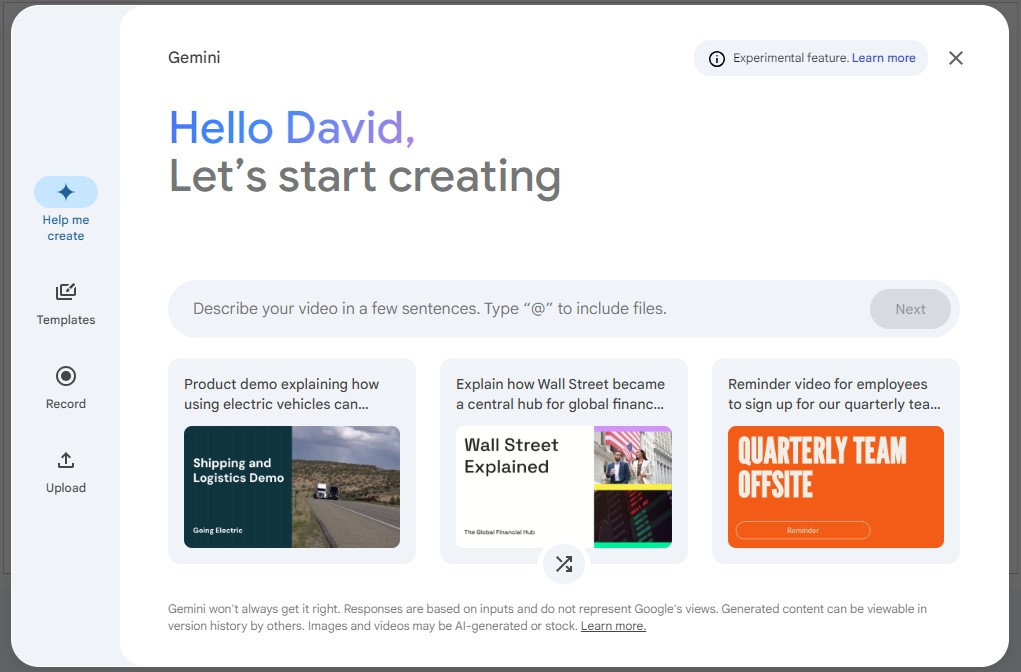Click the Templates grid icon

coord(65,292)
